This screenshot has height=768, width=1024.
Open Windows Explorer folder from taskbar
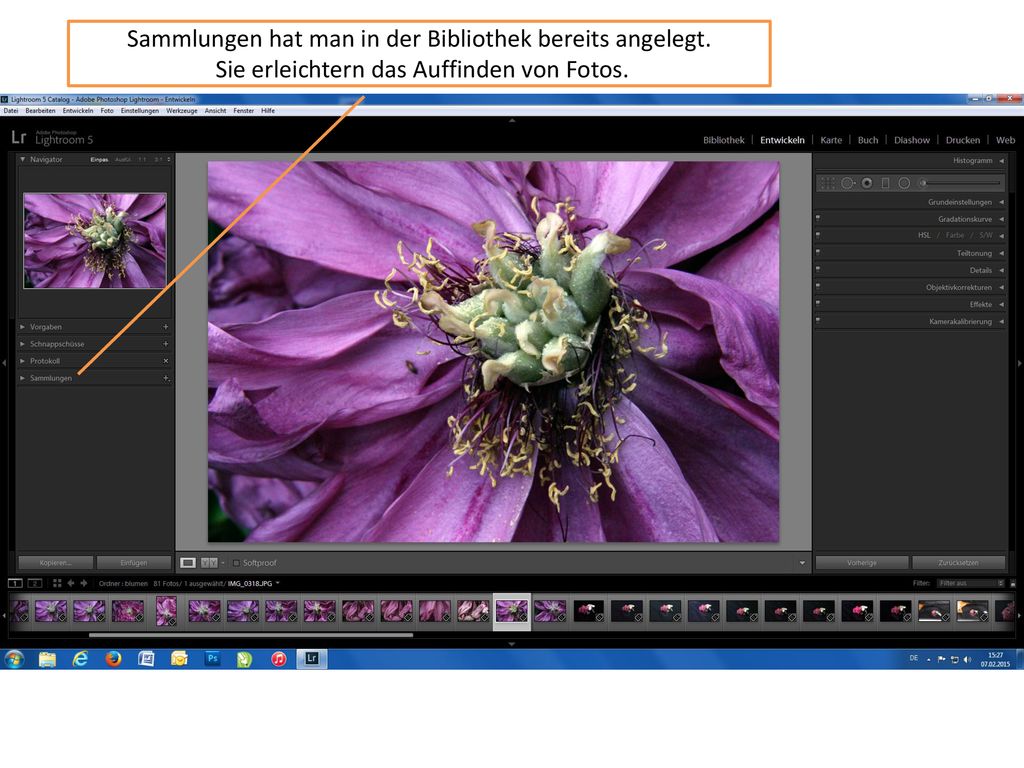click(x=47, y=659)
